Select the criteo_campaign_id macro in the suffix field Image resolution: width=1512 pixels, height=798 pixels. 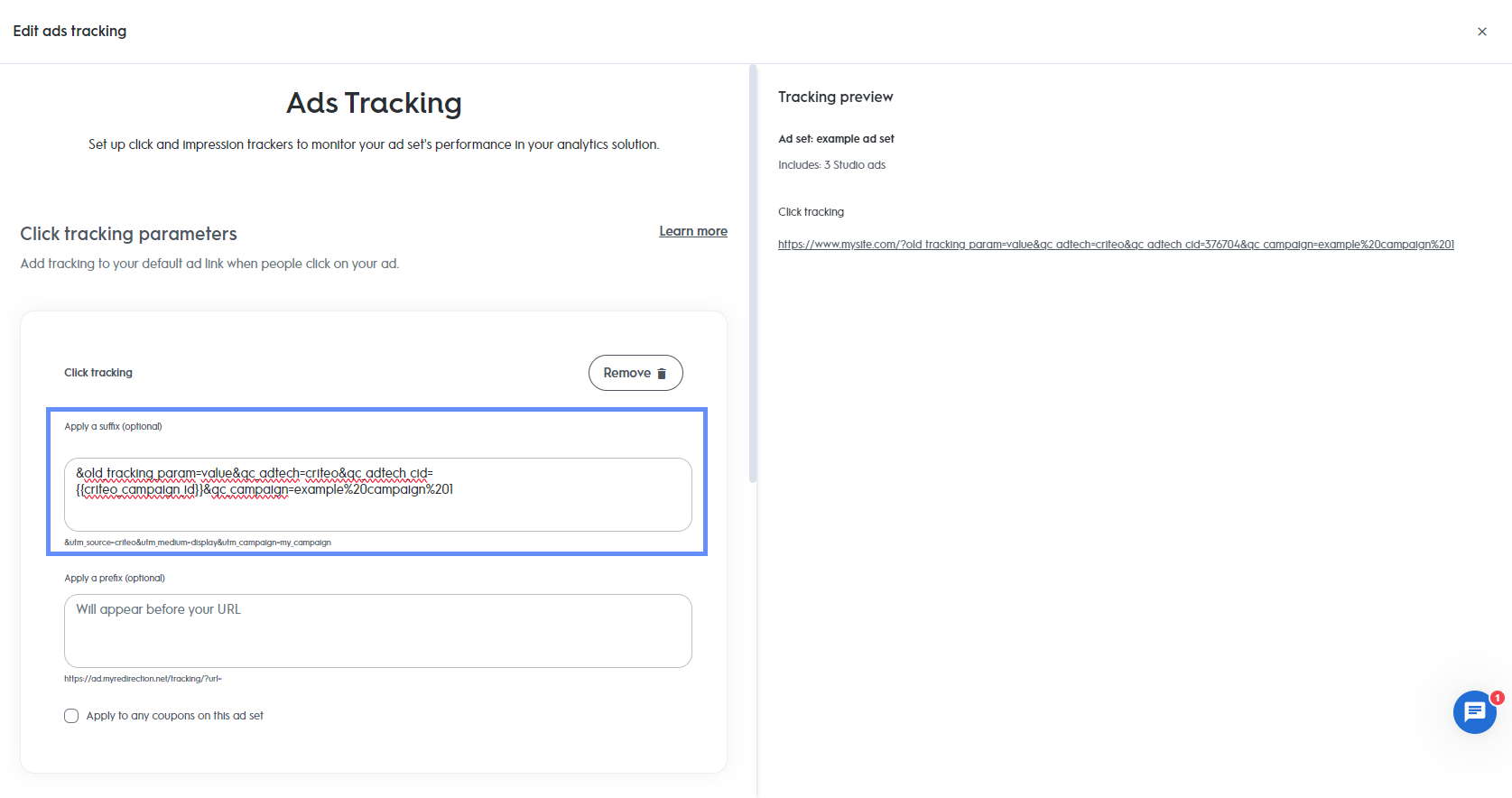click(140, 489)
